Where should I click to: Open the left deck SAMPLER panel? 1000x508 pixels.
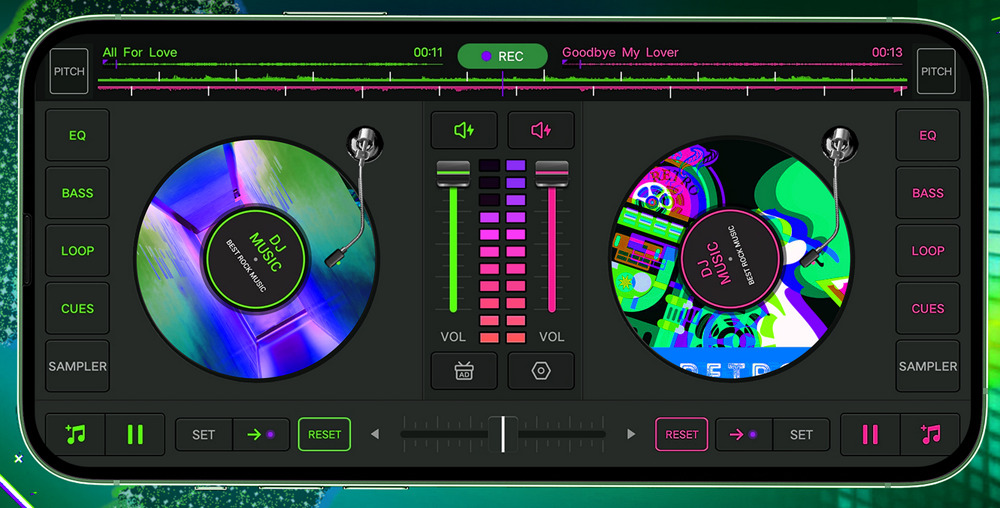point(77,366)
